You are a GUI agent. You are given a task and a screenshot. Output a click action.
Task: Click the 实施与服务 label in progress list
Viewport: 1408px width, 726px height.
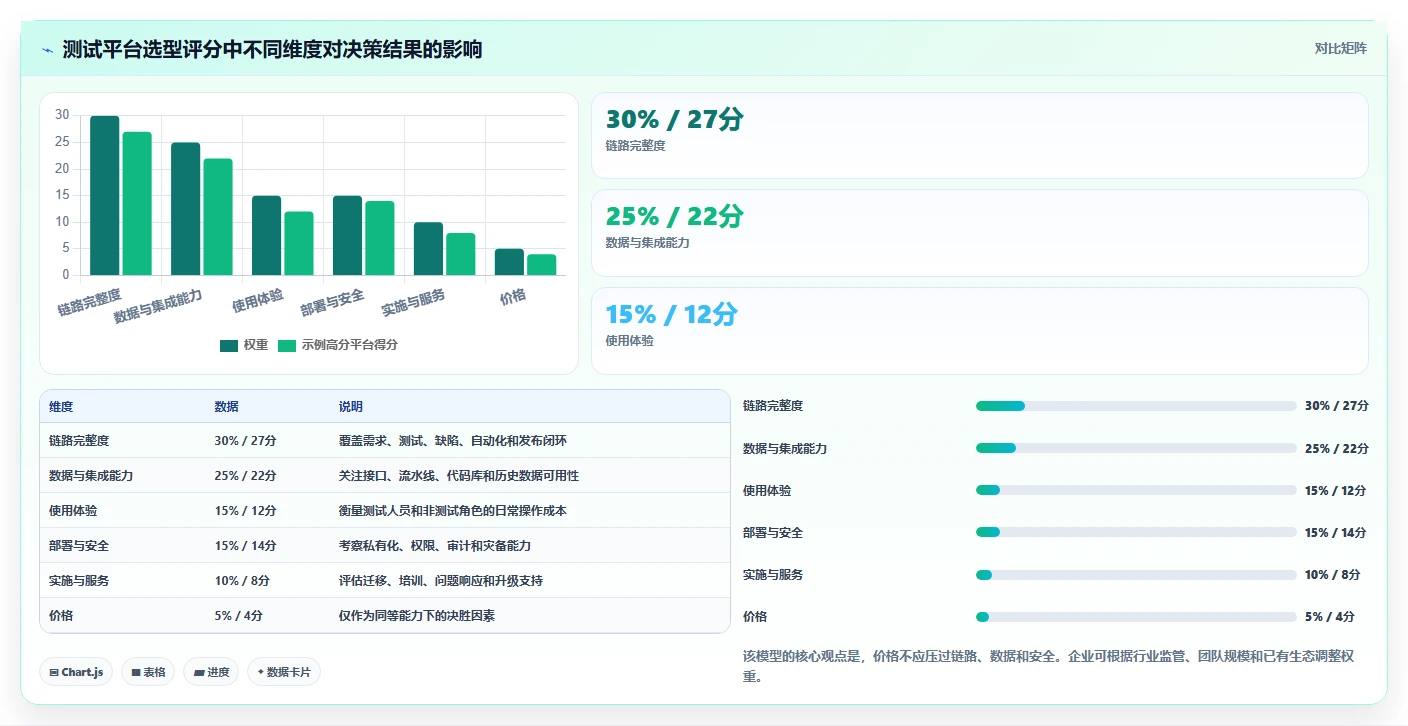773,575
